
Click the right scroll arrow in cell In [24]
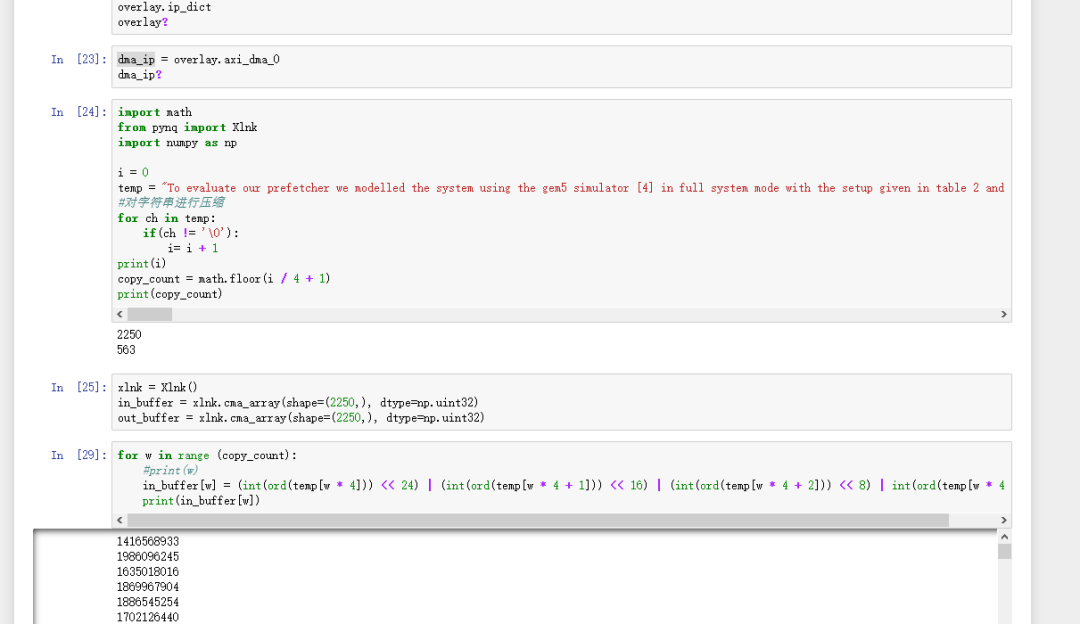(x=1004, y=314)
